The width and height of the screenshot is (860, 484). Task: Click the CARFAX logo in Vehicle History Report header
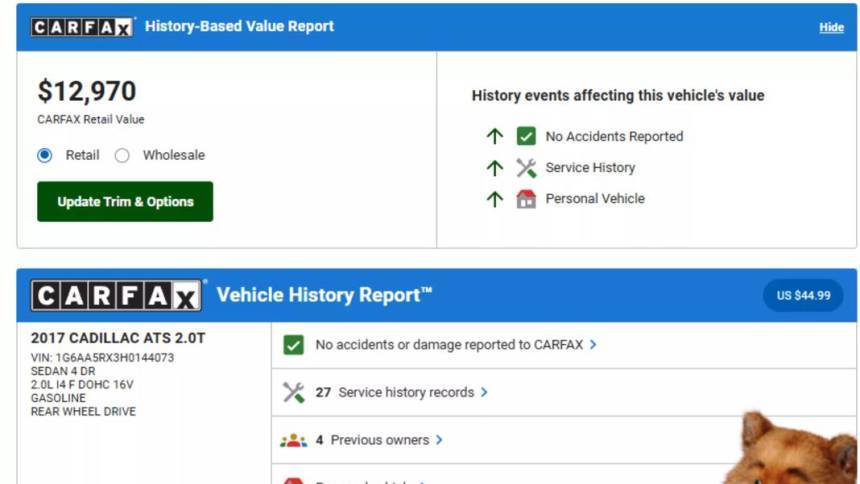click(x=116, y=296)
